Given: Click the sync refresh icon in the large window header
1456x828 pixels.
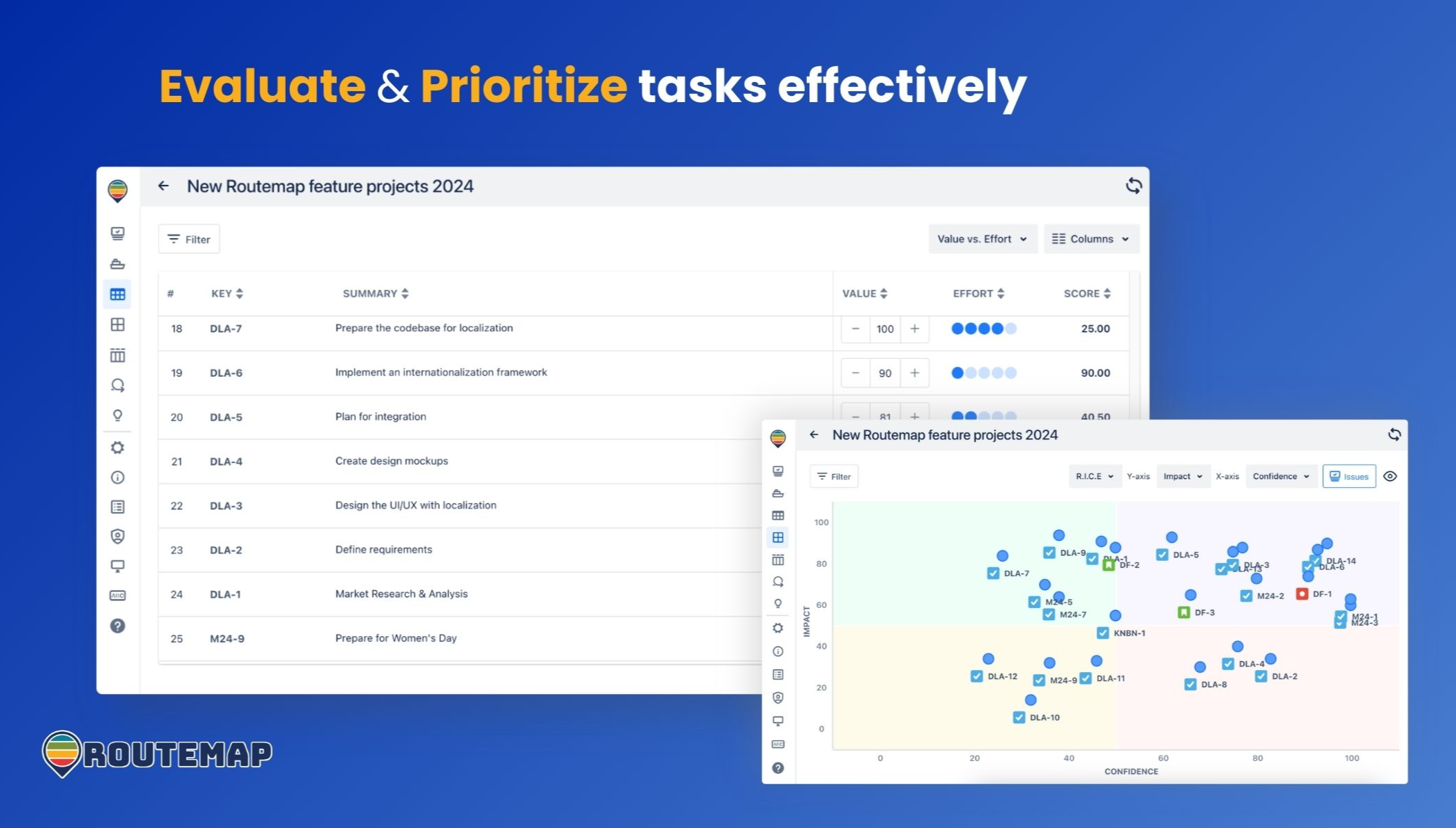Looking at the screenshot, I should 1134,186.
